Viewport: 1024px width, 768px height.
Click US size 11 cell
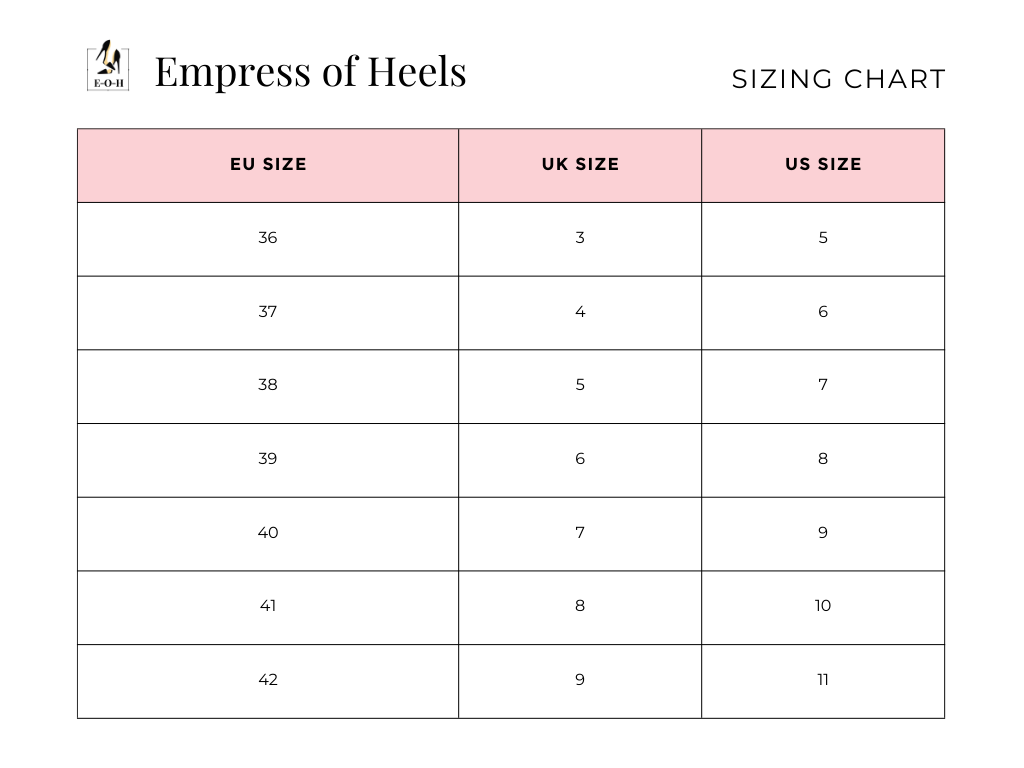click(823, 680)
